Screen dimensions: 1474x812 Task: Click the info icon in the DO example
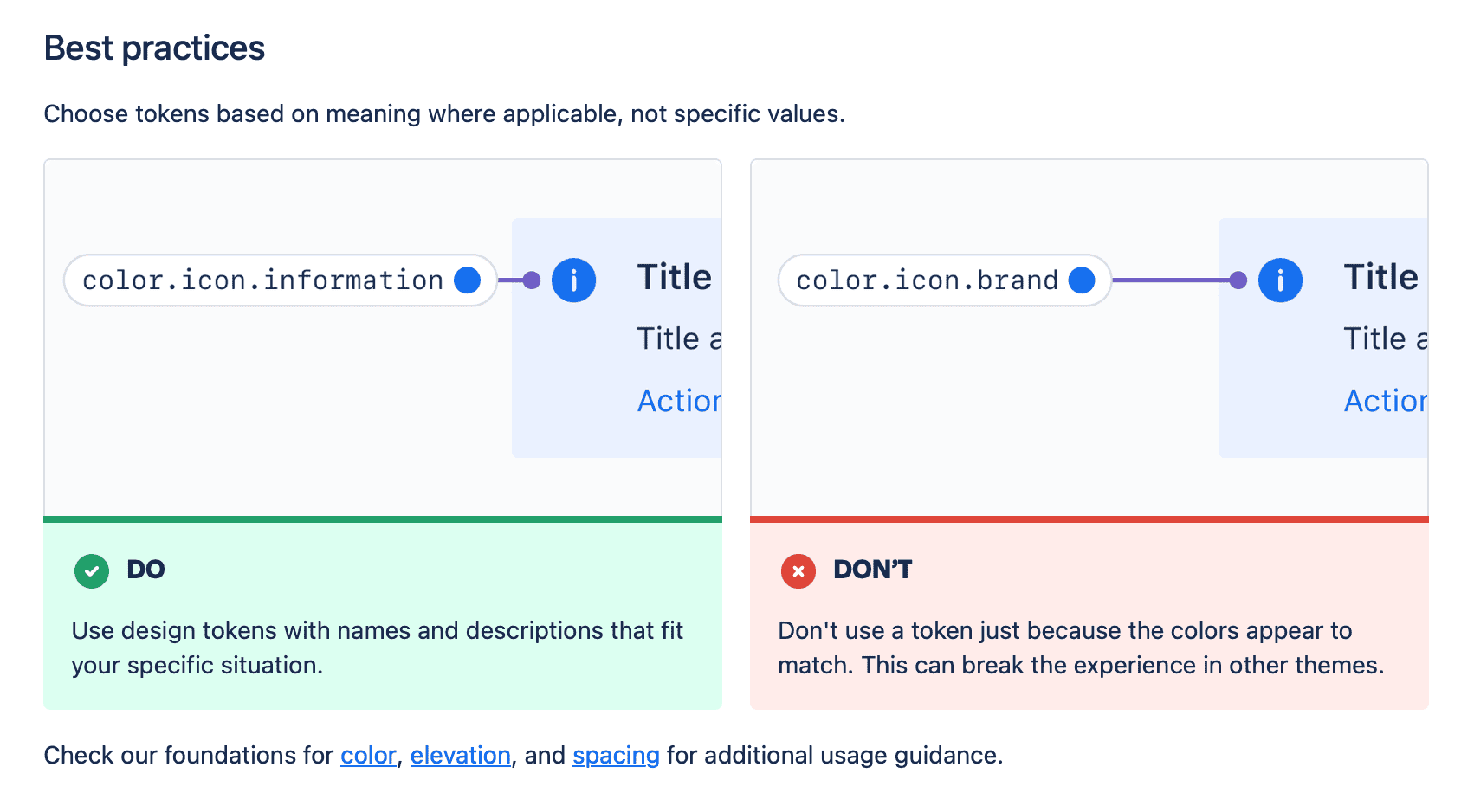(x=573, y=280)
